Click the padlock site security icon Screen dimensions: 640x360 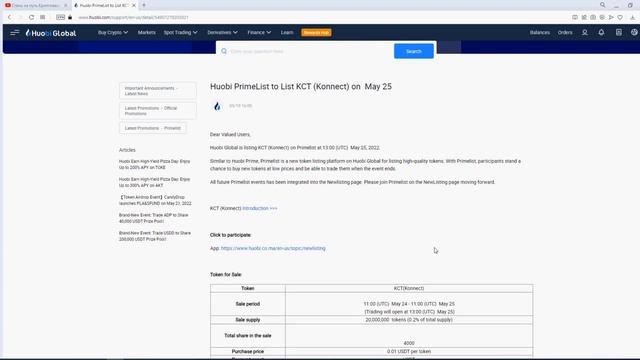(70, 17)
